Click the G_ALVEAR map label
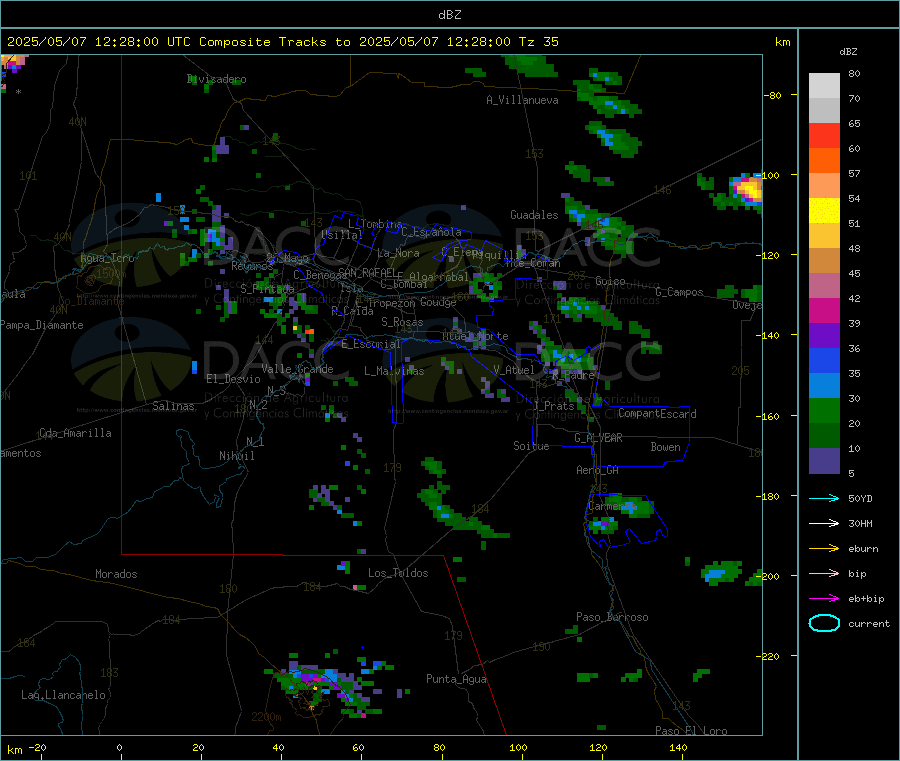 click(598, 438)
